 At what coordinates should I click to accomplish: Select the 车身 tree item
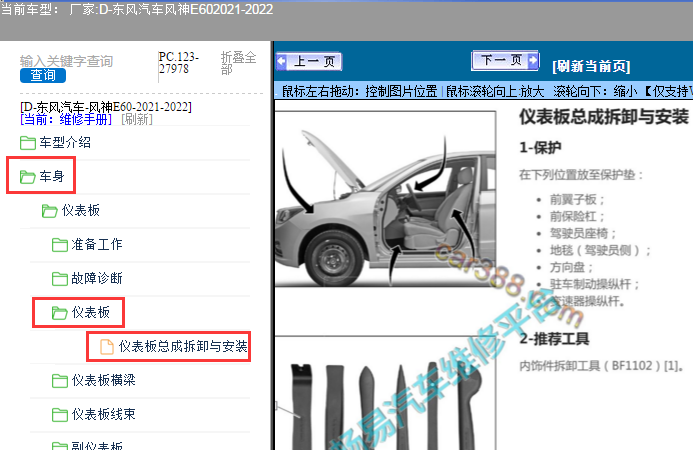52,176
